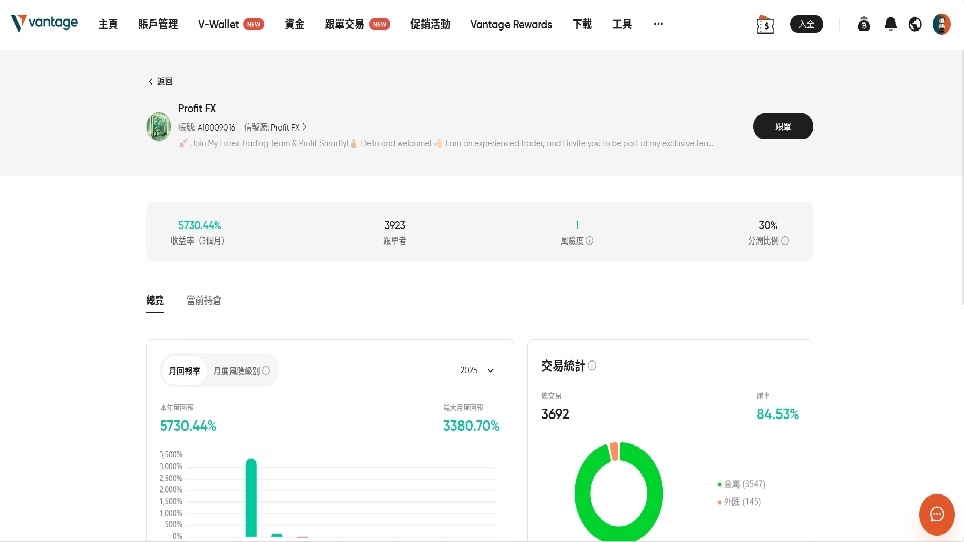This screenshot has width=964, height=542.
Task: Click the 3923 followers count
Action: pos(395,225)
